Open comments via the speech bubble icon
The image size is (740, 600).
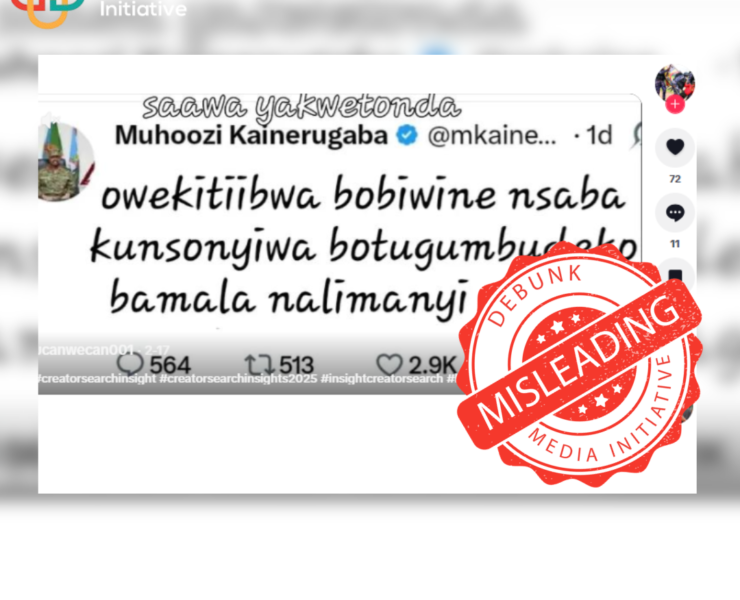pyautogui.click(x=675, y=213)
